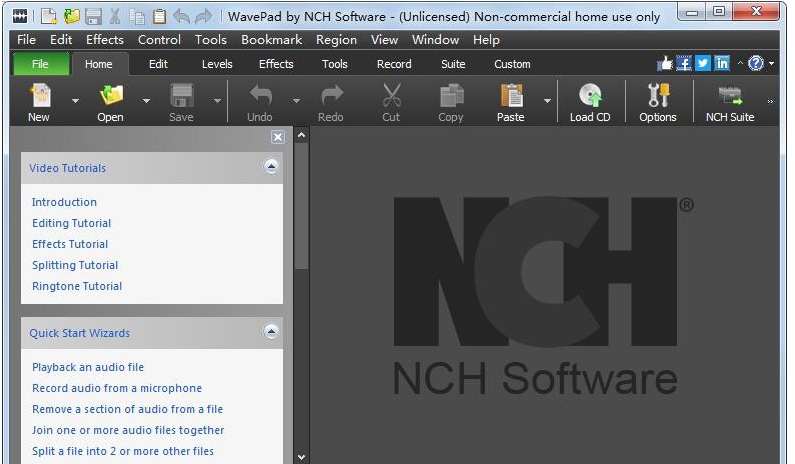Open Options via the tools icon
The width and height of the screenshot is (795, 464).
click(659, 95)
